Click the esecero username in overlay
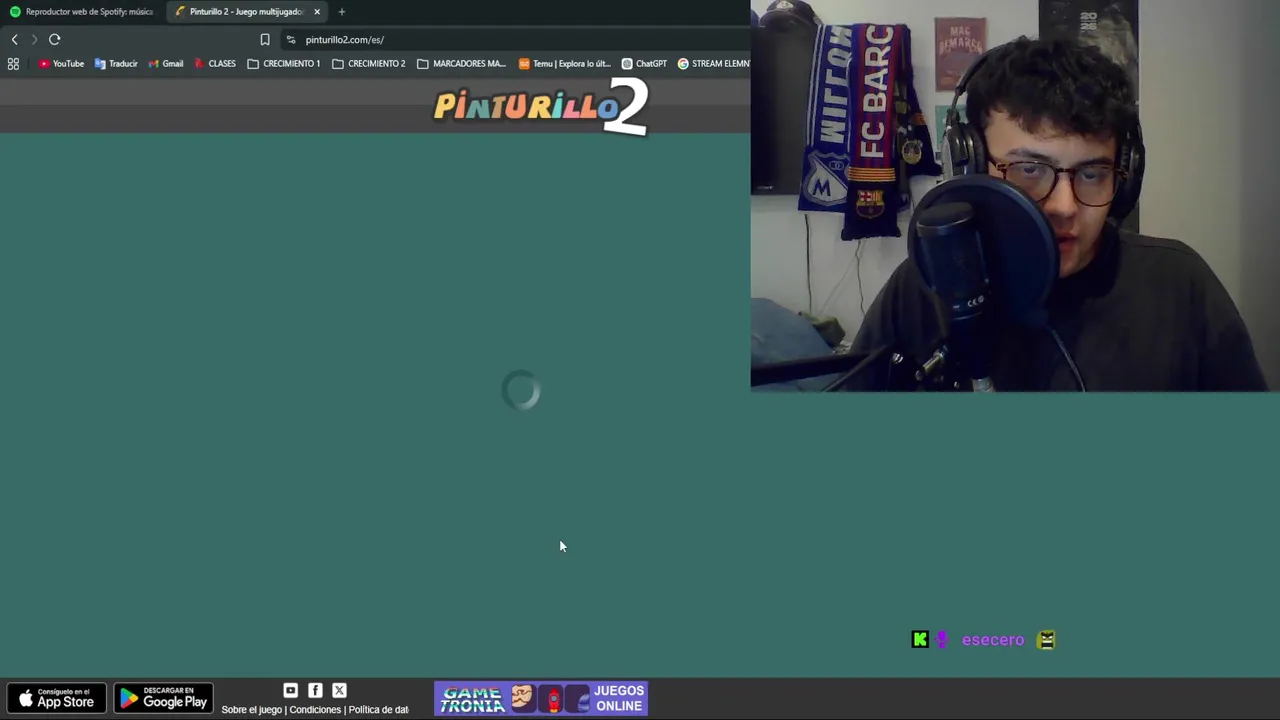Viewport: 1280px width, 720px height. [x=993, y=640]
